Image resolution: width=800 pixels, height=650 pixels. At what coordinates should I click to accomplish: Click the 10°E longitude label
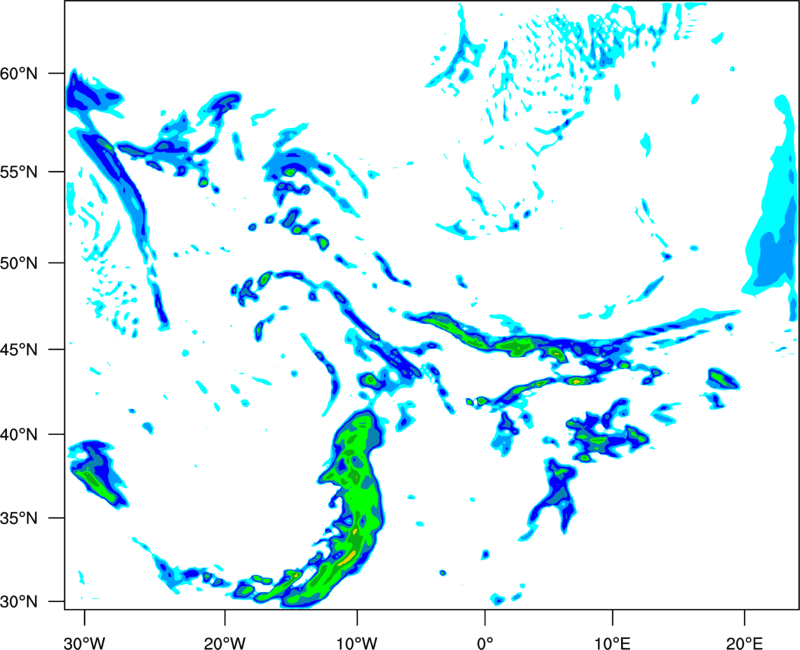click(x=612, y=643)
